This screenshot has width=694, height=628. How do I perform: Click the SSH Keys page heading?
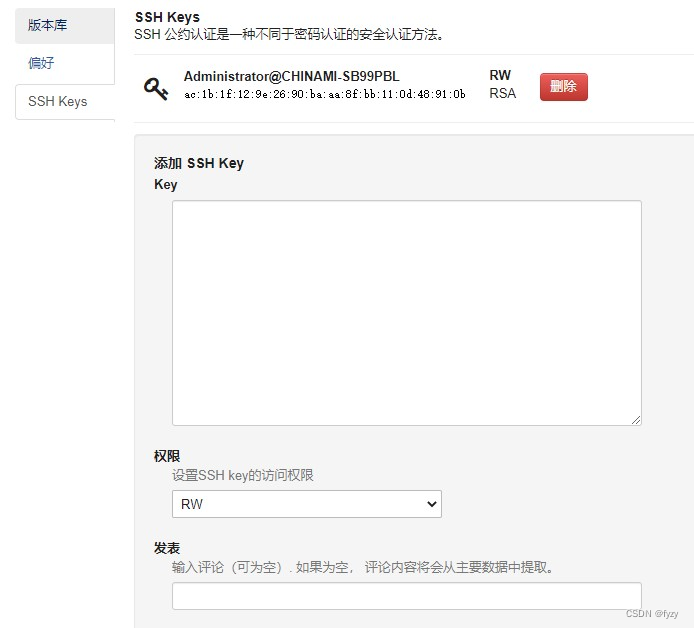(167, 17)
